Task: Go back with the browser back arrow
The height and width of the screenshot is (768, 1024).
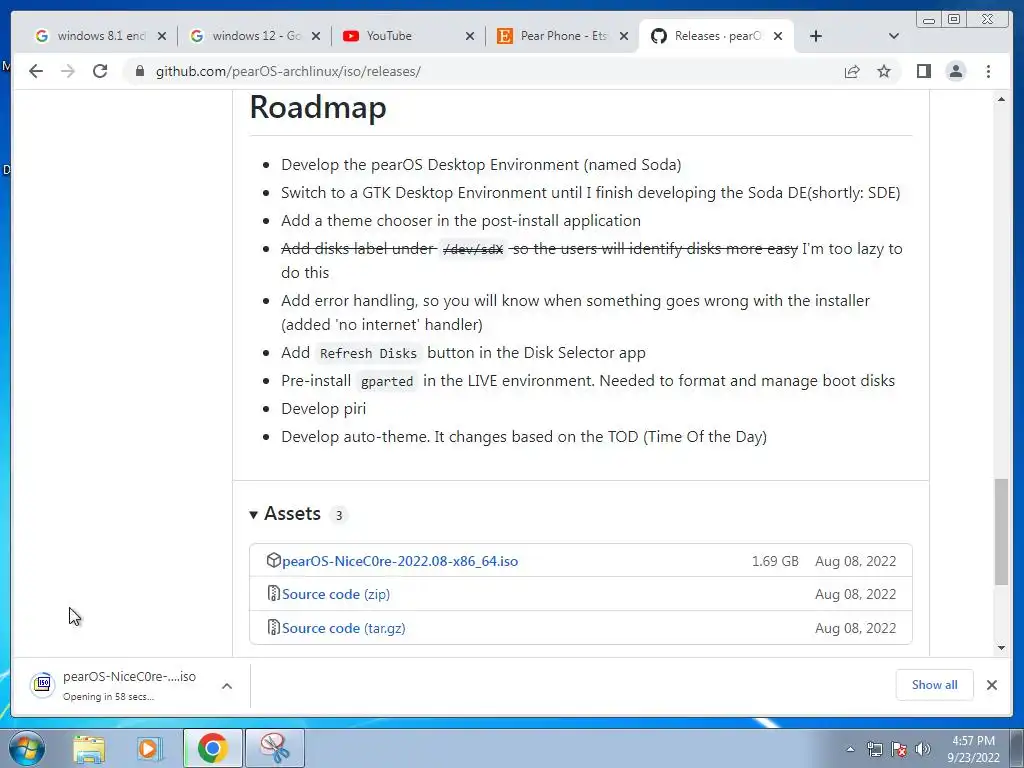Action: pos(36,71)
